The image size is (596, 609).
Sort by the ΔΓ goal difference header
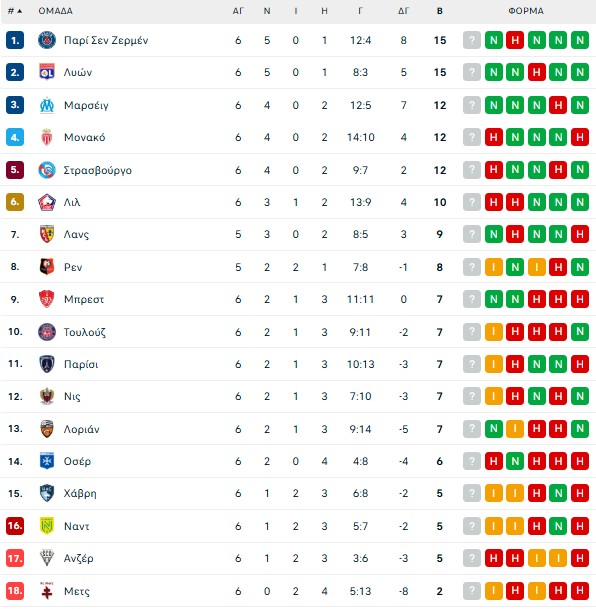pos(403,11)
